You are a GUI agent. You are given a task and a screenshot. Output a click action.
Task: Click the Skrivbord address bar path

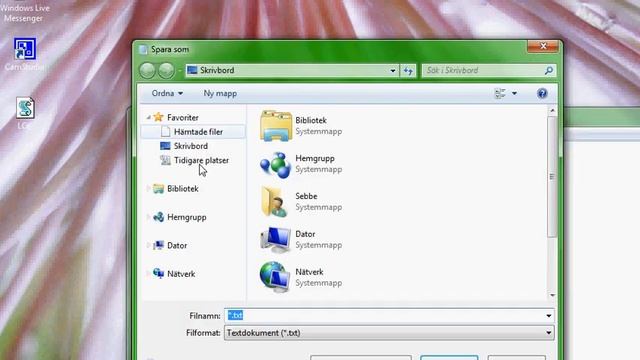(217, 70)
